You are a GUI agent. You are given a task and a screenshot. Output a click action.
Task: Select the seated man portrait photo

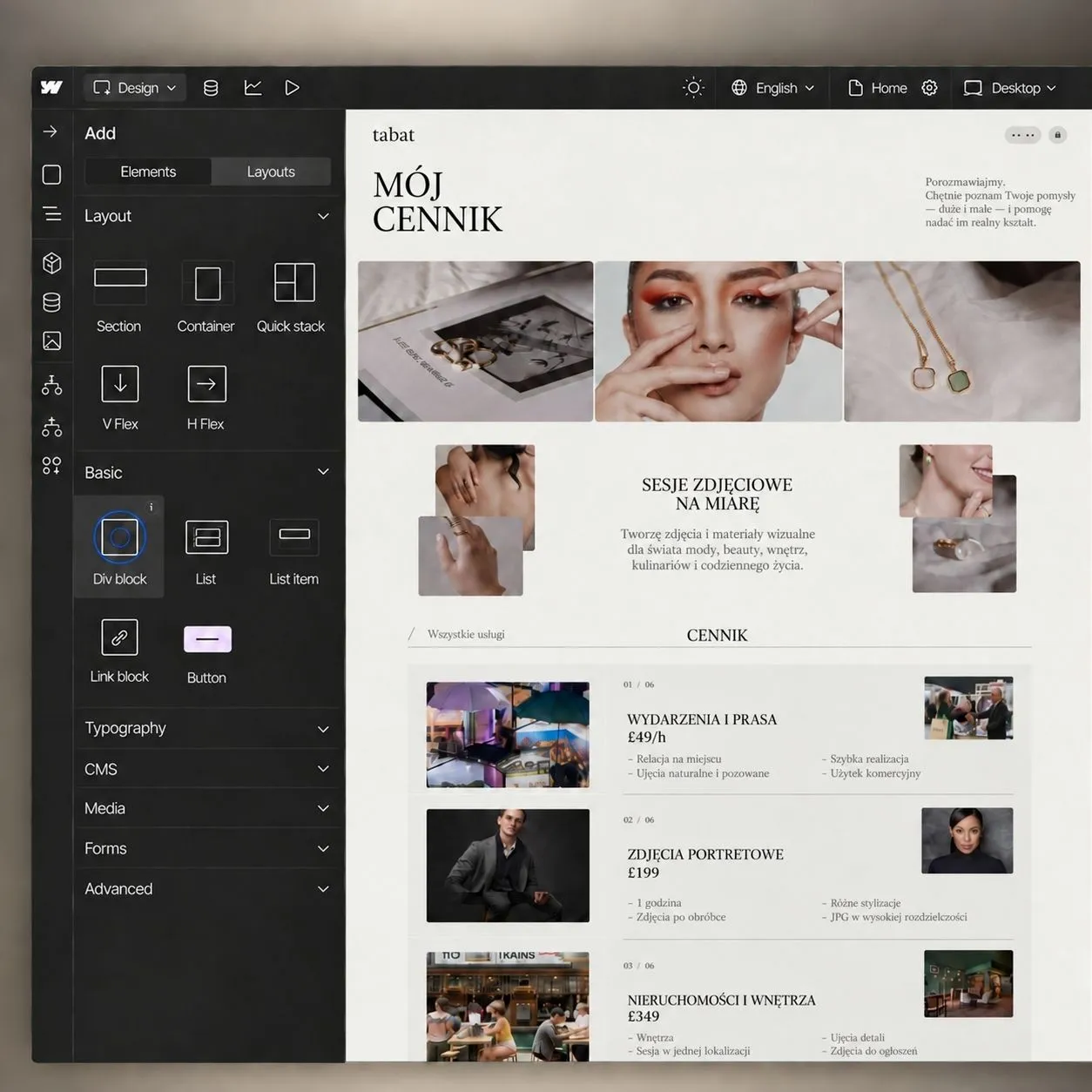[x=508, y=866]
